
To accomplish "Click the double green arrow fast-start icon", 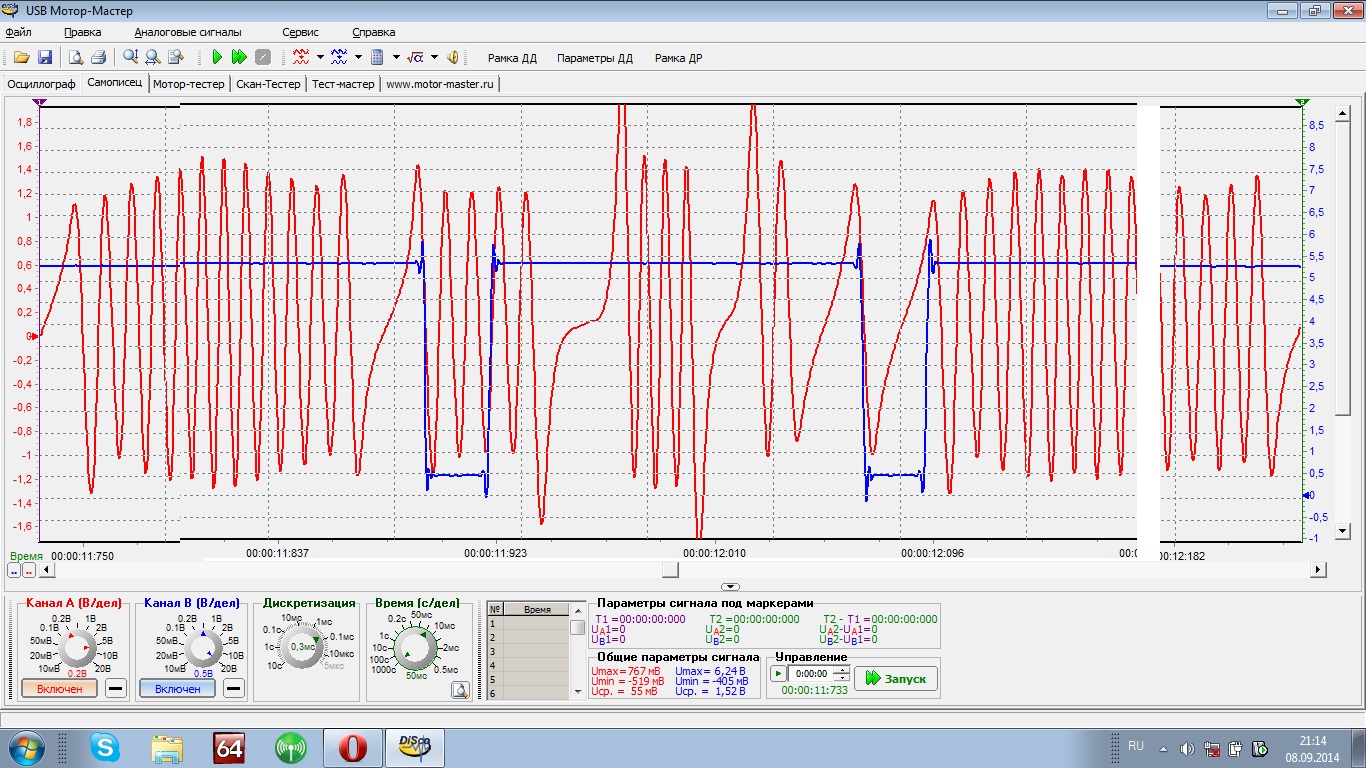I will (x=240, y=58).
